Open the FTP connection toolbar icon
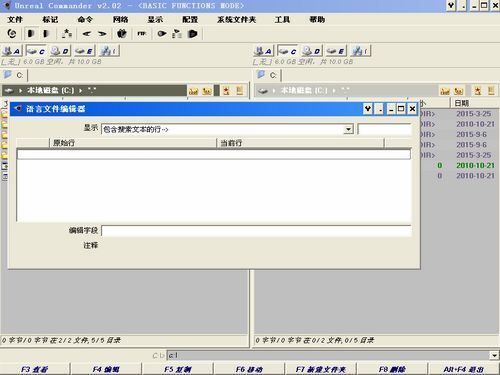500x375 pixels. pyautogui.click(x=142, y=34)
